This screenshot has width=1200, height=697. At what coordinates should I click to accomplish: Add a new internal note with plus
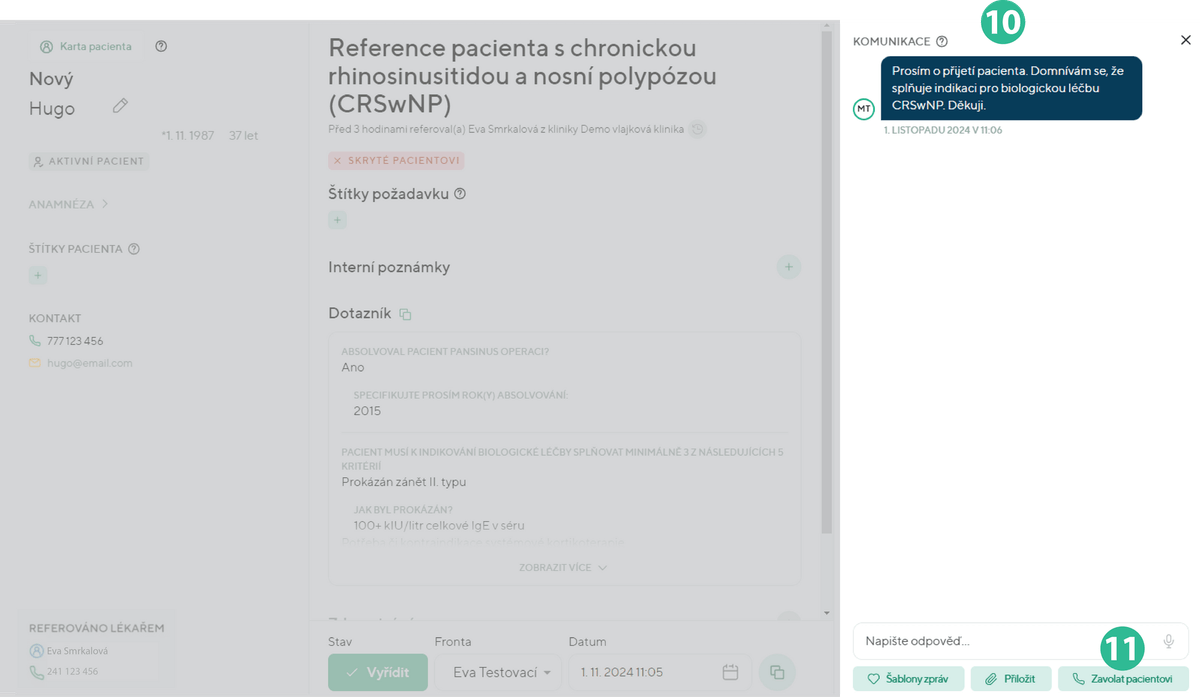[x=788, y=267]
